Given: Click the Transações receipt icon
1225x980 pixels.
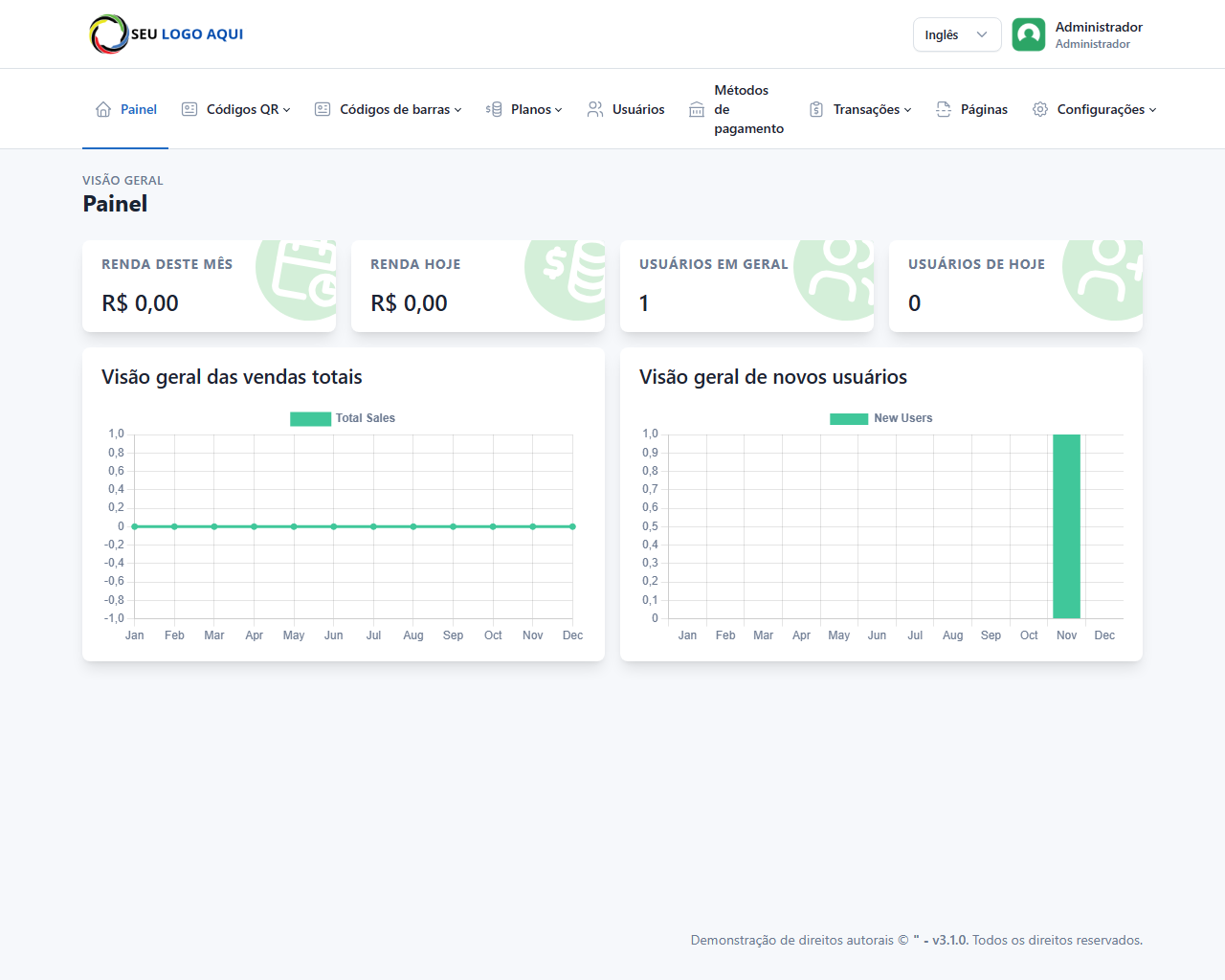Looking at the screenshot, I should tap(816, 109).
